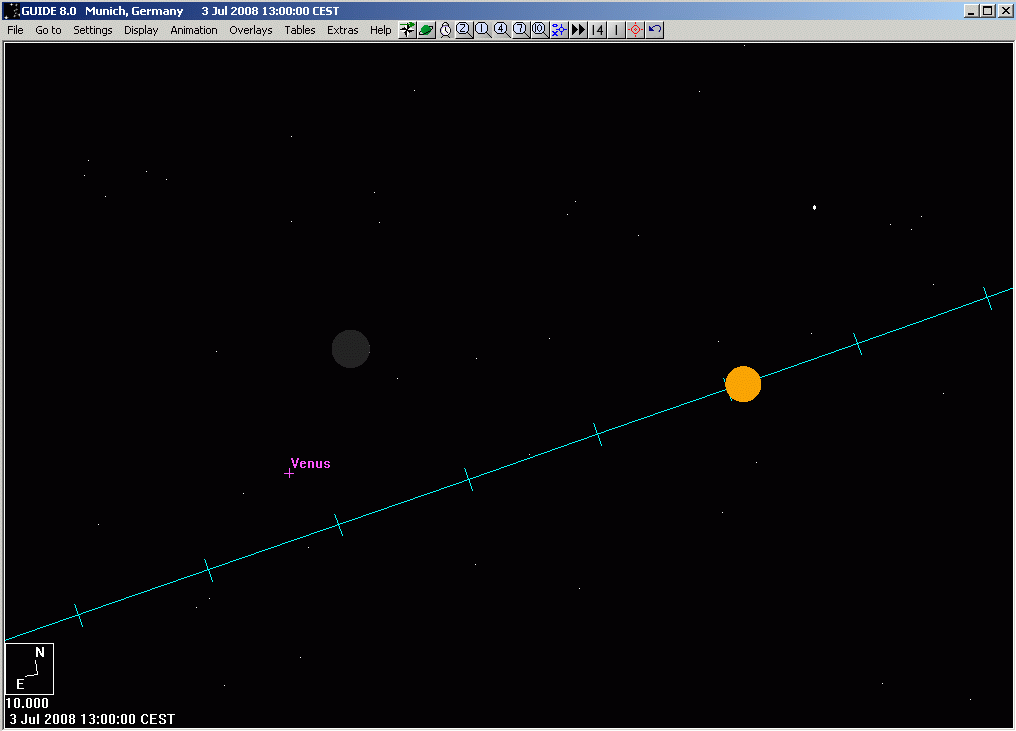Click the Venus label
Screen dimensions: 1016x731
(311, 463)
